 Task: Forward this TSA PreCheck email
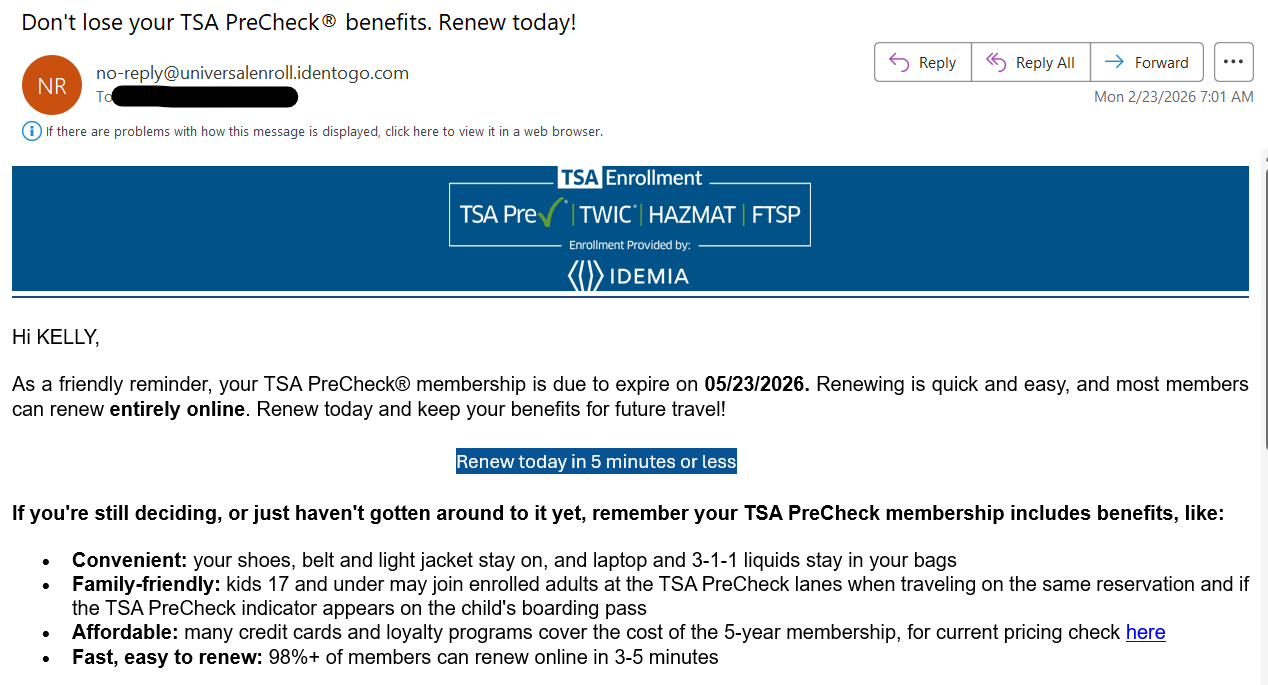(1146, 62)
